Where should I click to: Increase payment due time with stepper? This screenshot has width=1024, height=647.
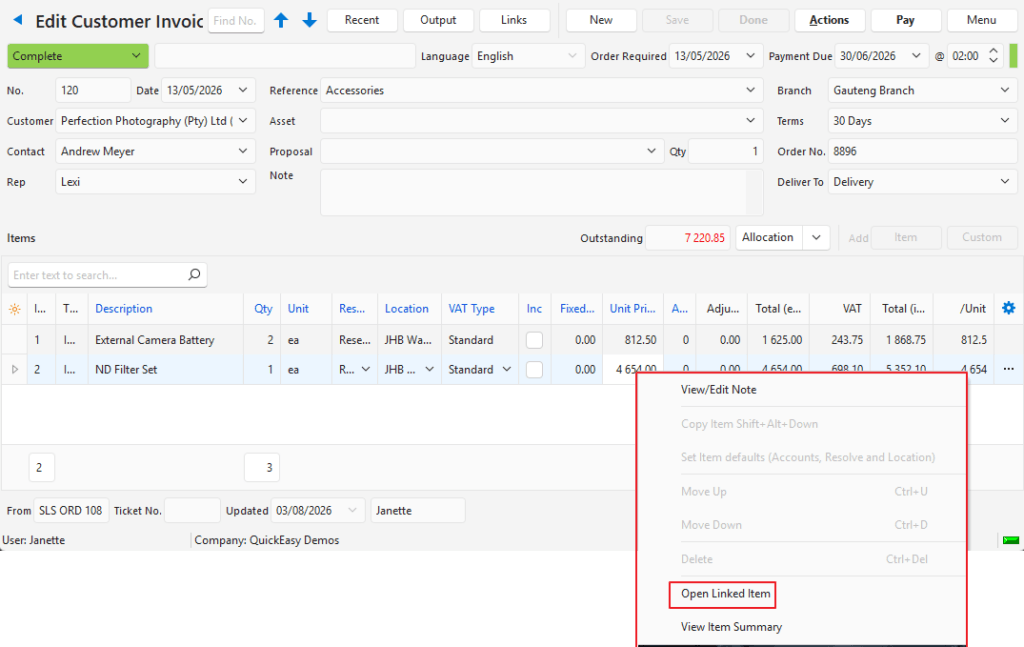coord(993,51)
